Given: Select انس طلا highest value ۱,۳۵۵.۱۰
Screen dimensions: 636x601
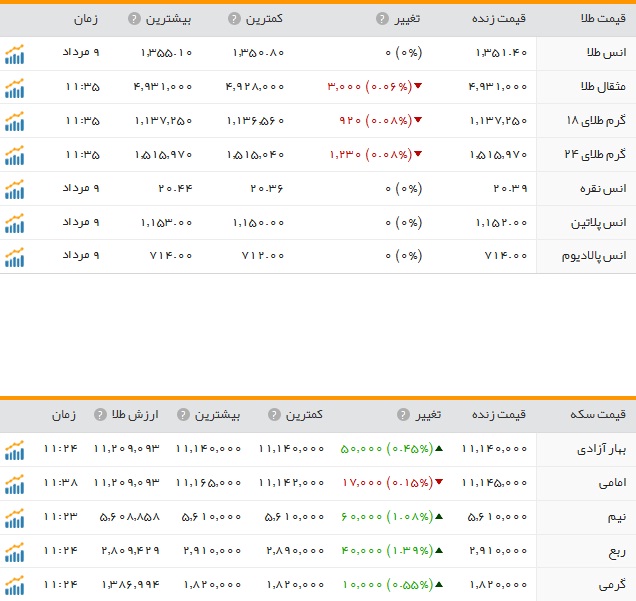Looking at the screenshot, I should (166, 53).
